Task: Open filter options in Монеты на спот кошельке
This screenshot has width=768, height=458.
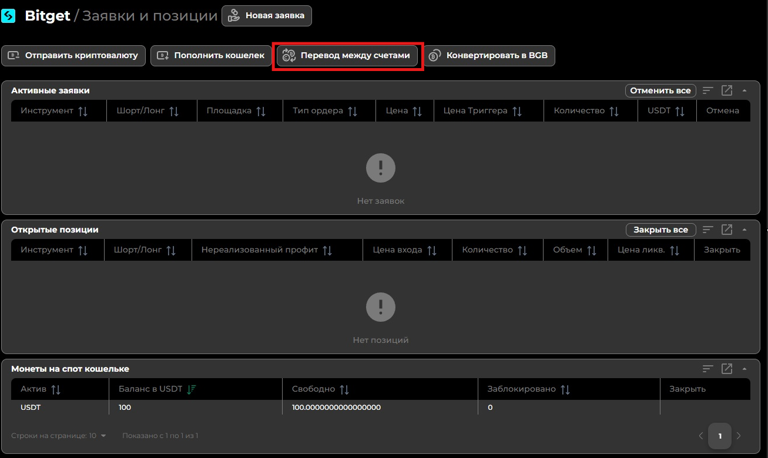Action: (x=708, y=369)
